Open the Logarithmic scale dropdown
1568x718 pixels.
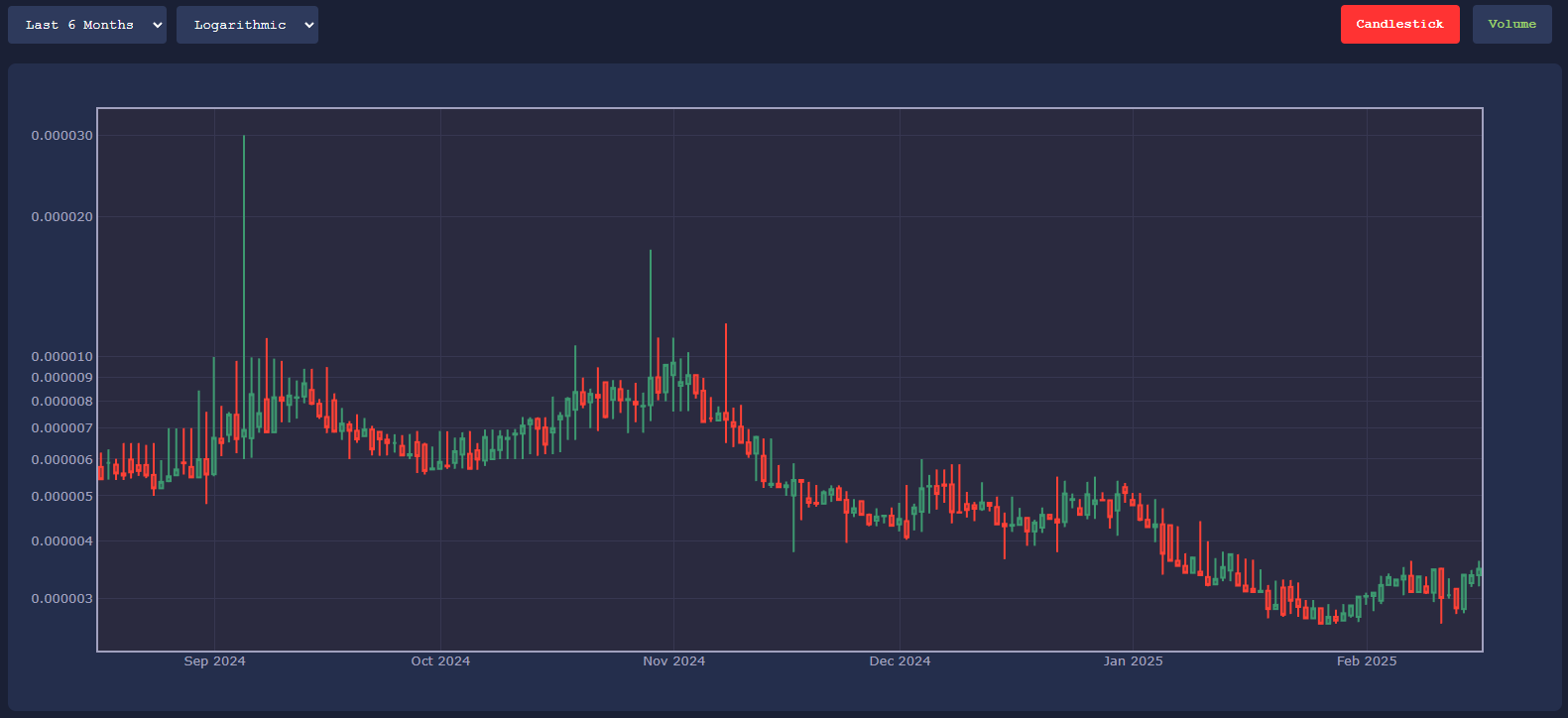(x=247, y=25)
